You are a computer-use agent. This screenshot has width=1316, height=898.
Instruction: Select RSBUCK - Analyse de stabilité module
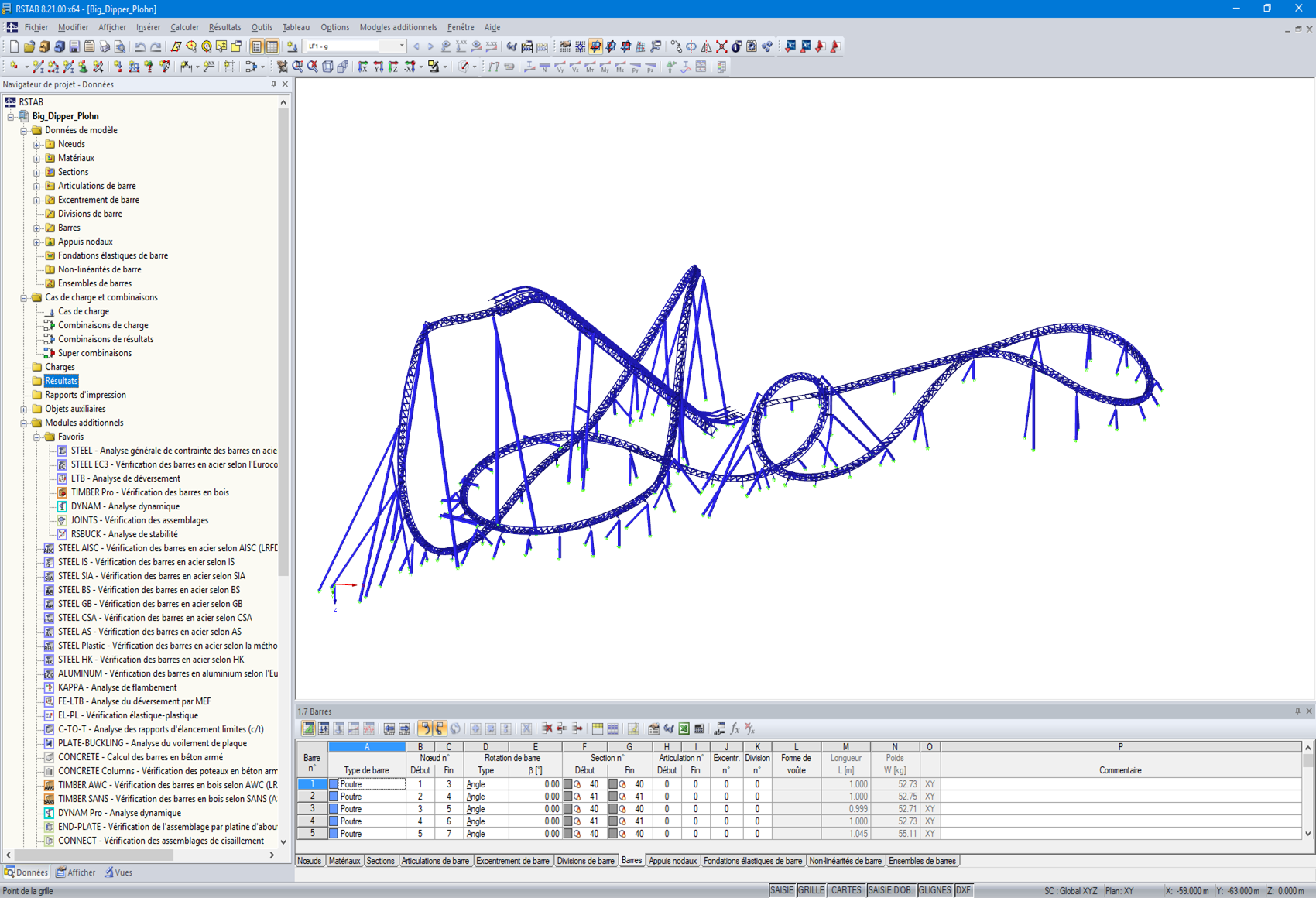coord(124,534)
